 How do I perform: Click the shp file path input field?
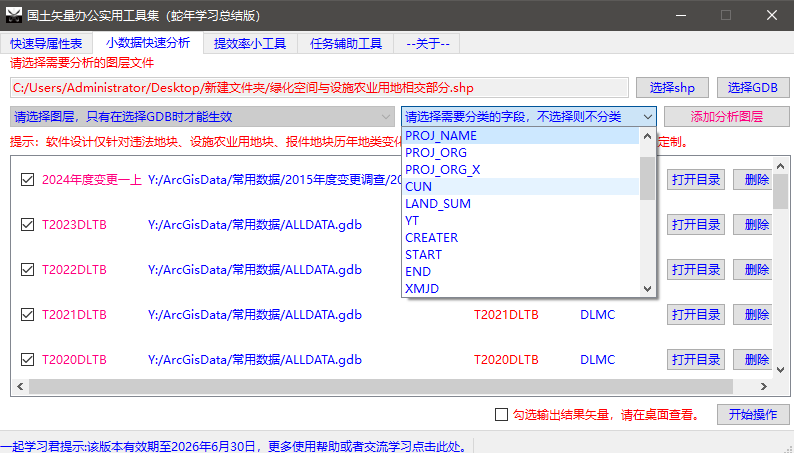pyautogui.click(x=320, y=87)
